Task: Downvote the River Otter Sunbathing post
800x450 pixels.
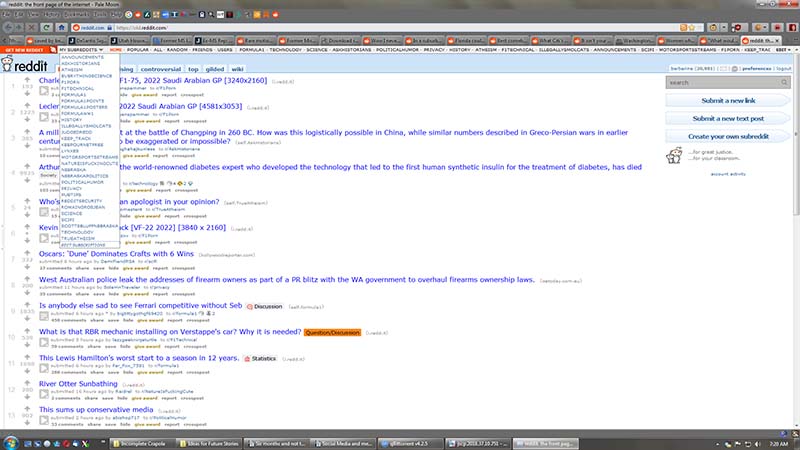Action: tap(27, 396)
